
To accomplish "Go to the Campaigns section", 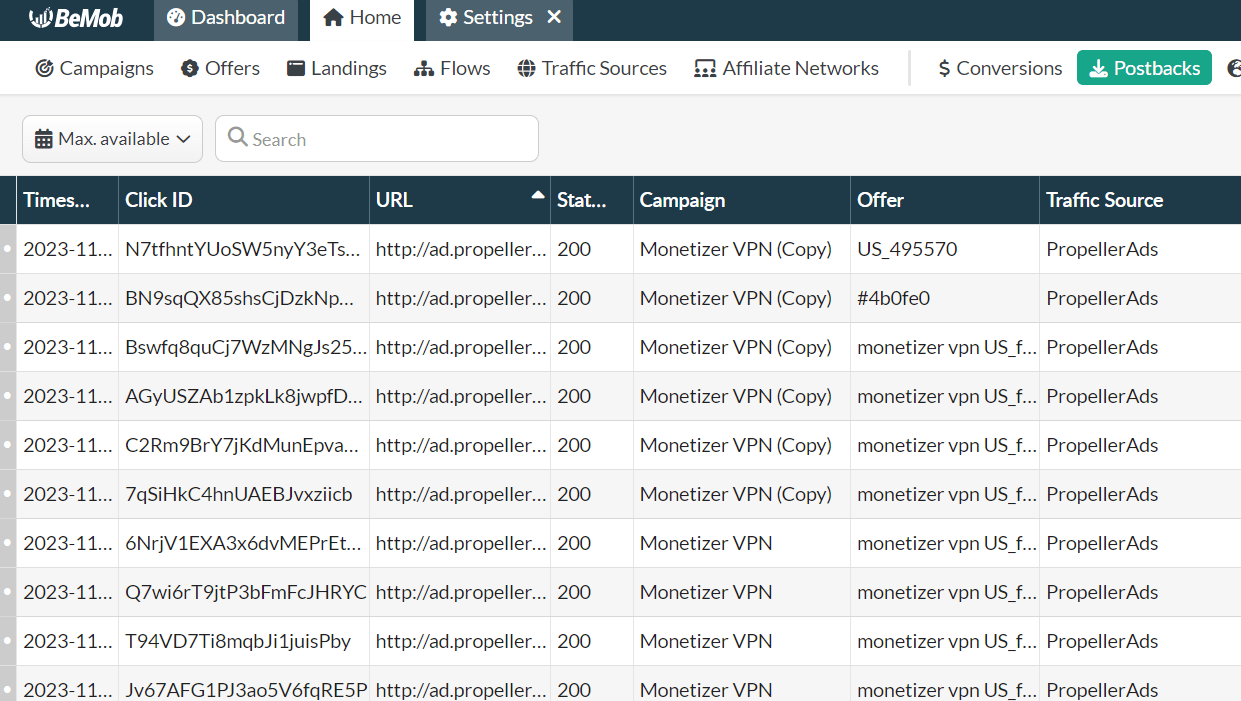I will pos(94,68).
